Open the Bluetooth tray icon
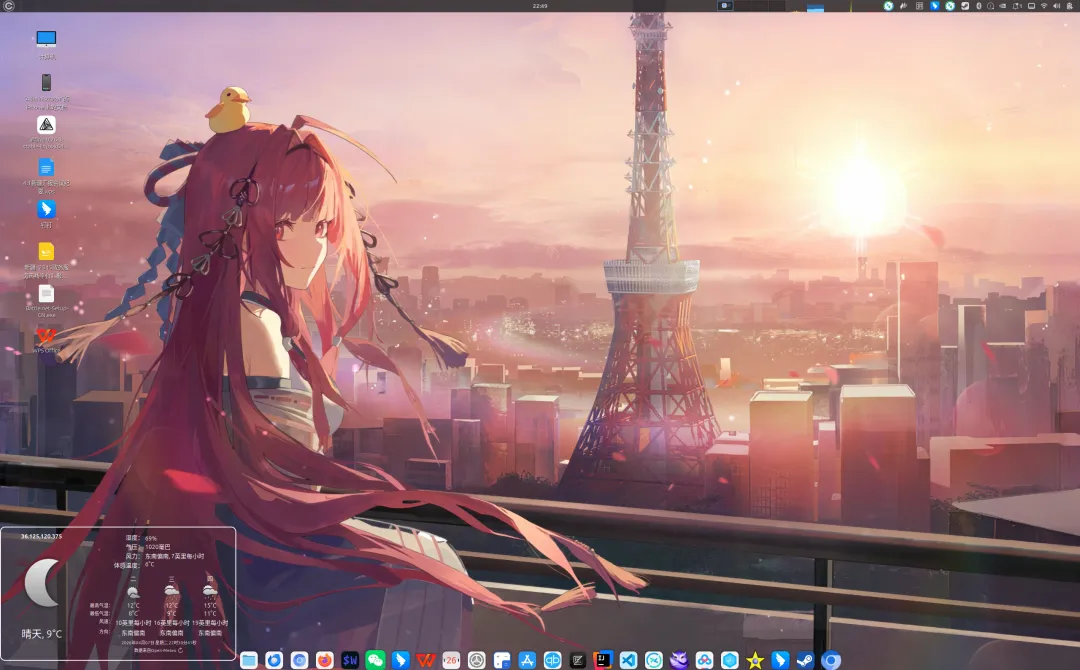The height and width of the screenshot is (670, 1080). pyautogui.click(x=979, y=6)
